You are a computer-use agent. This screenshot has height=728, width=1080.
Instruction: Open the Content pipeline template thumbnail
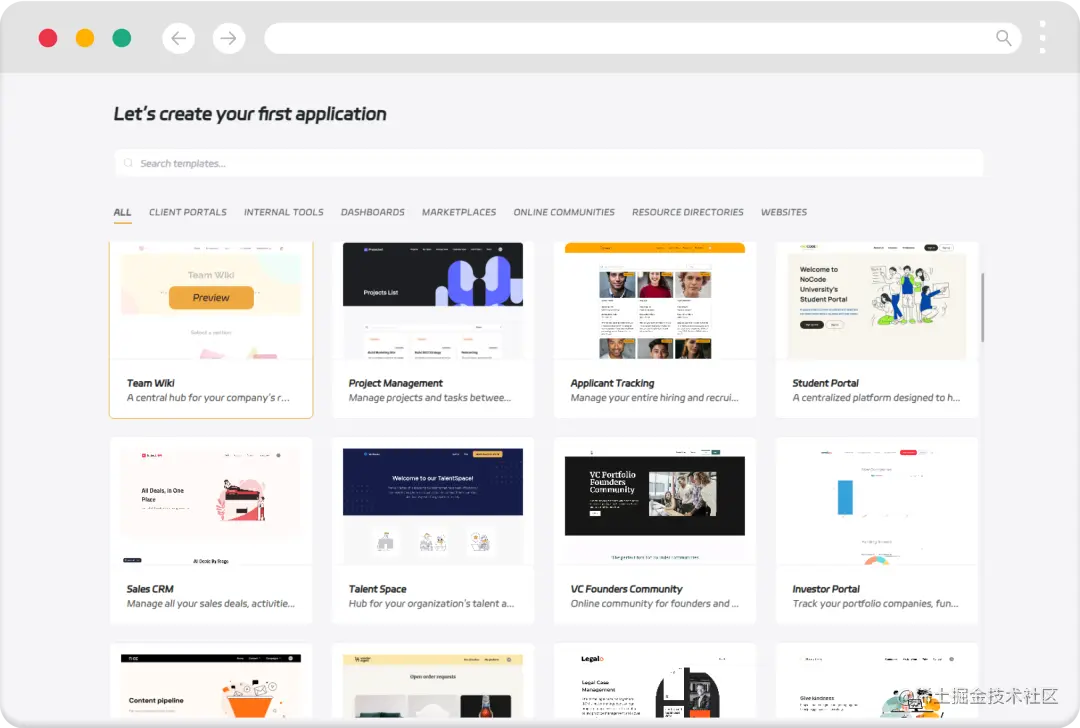tap(211, 686)
